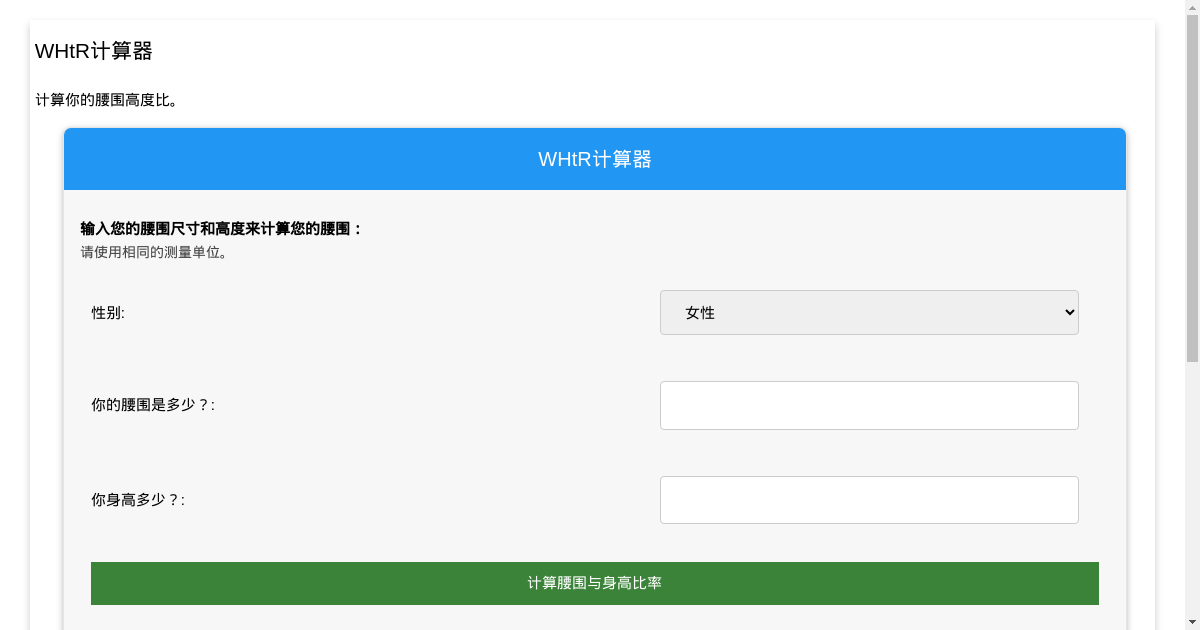The width and height of the screenshot is (1200, 630).
Task: Click the 请使用相同的测量单位 hint text
Action: point(153,252)
